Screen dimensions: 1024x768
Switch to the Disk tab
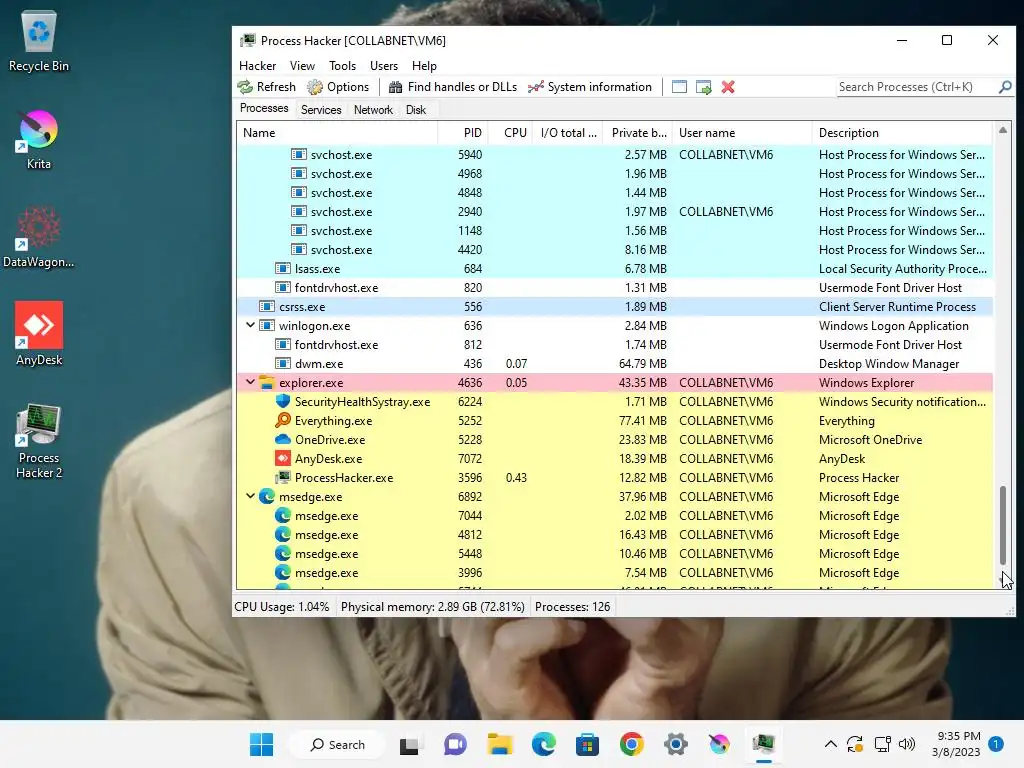coord(416,110)
